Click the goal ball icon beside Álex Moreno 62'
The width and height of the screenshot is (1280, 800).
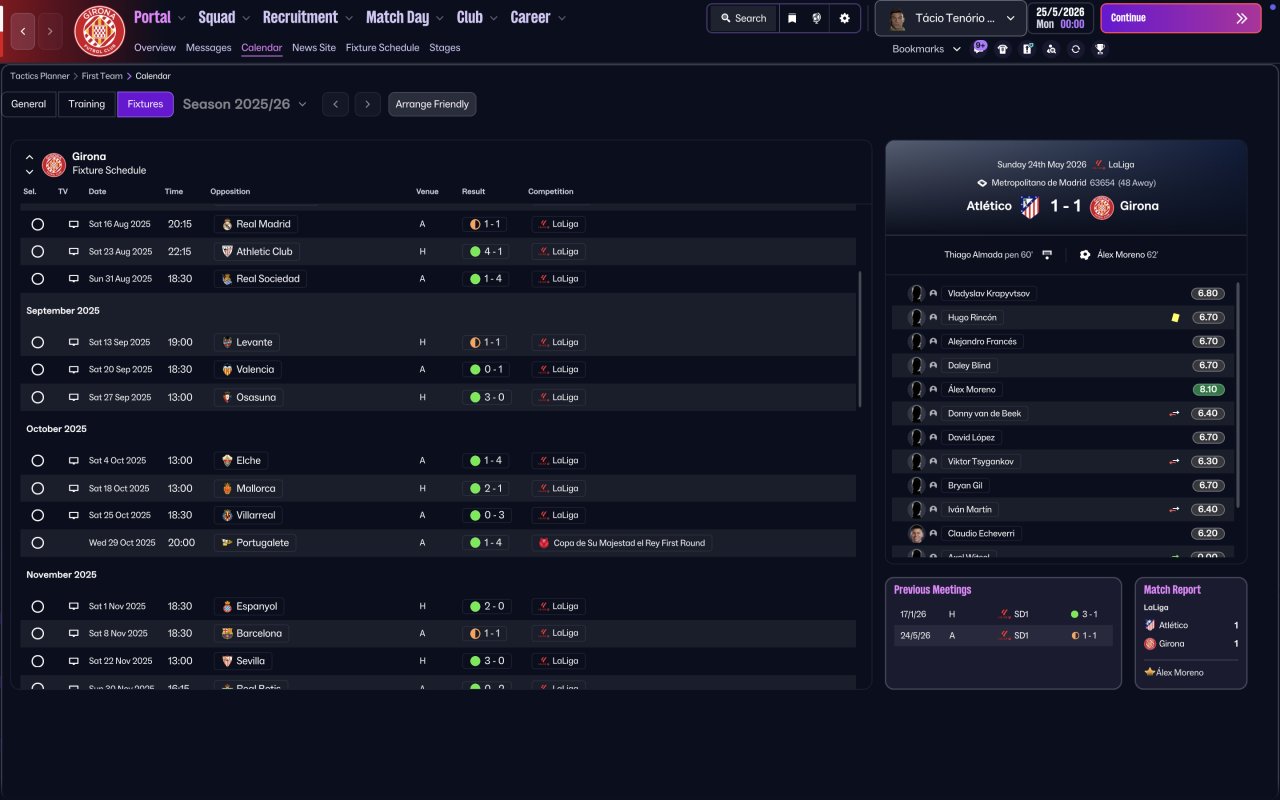(1085, 255)
